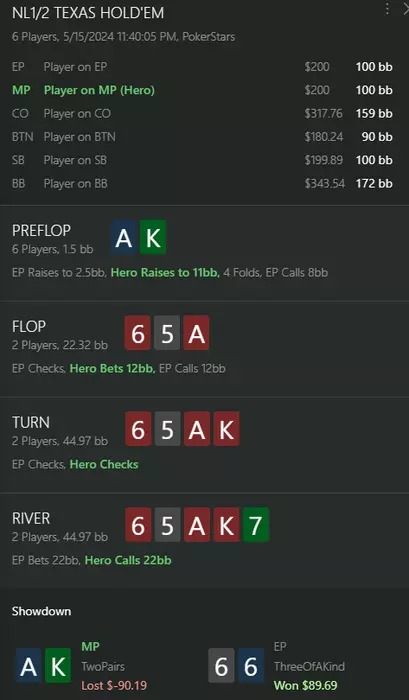This screenshot has height=700, width=409.
Task: Select the Player on BB row
Action: 202,183
